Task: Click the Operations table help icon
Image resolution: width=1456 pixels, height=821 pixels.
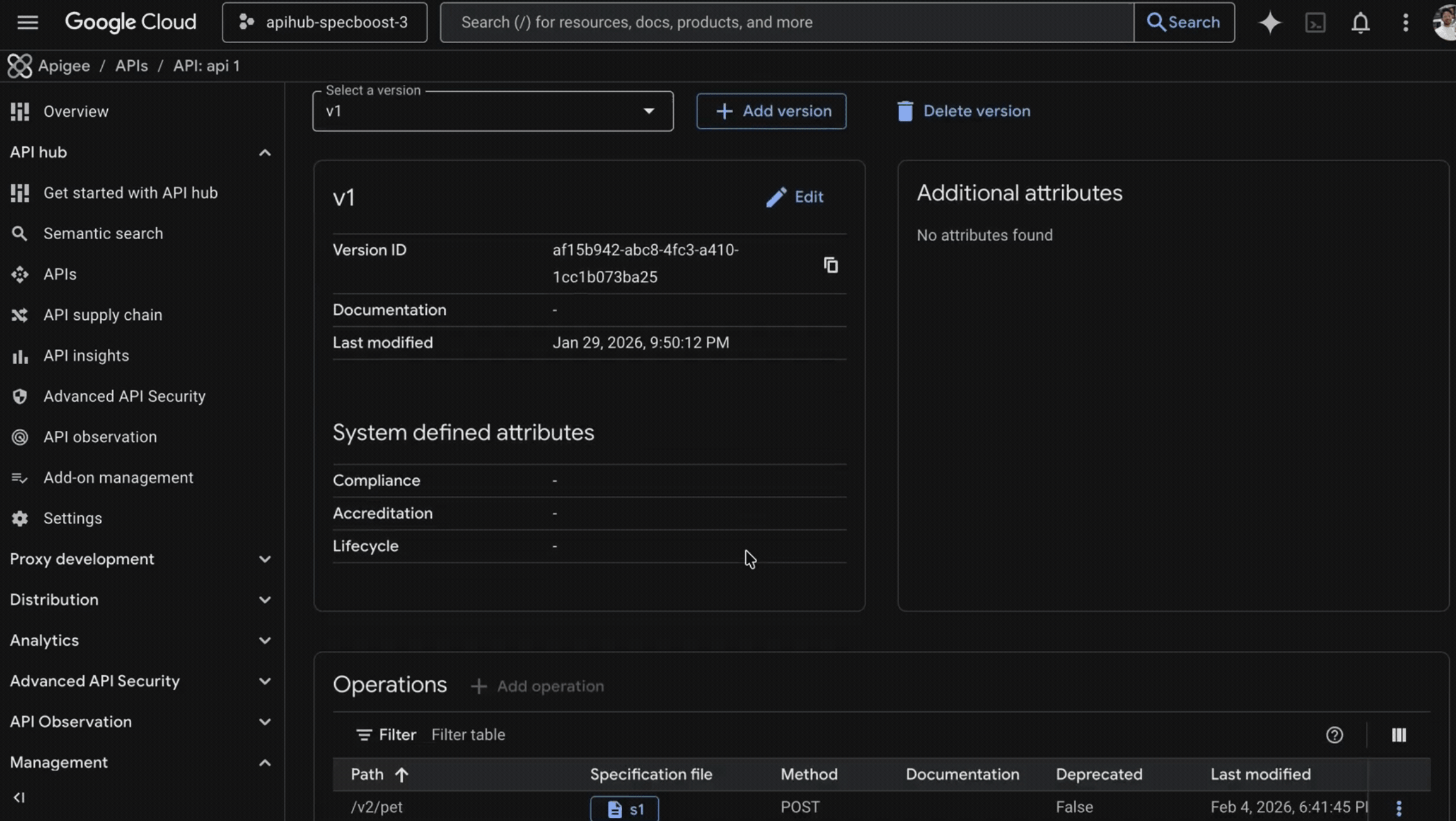Action: click(1334, 735)
